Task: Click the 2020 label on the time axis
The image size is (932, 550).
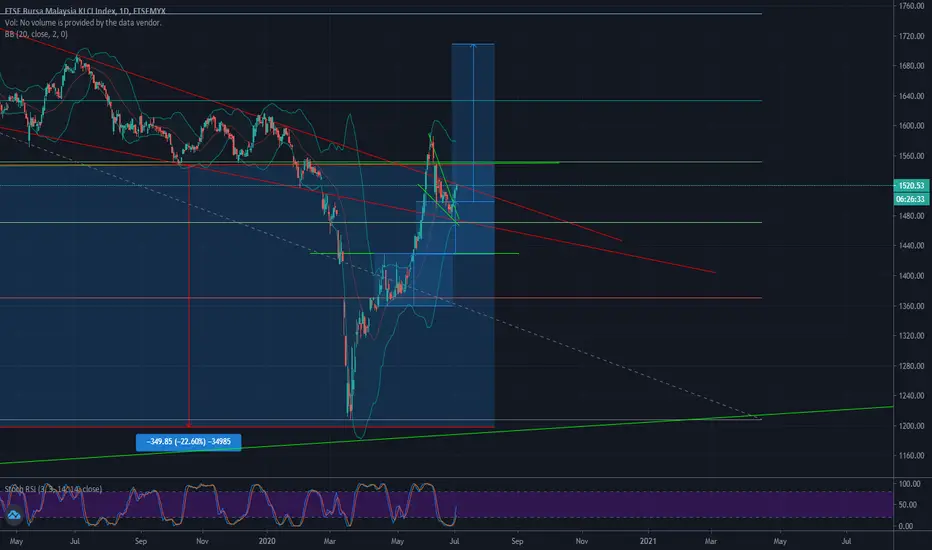Action: pos(267,541)
